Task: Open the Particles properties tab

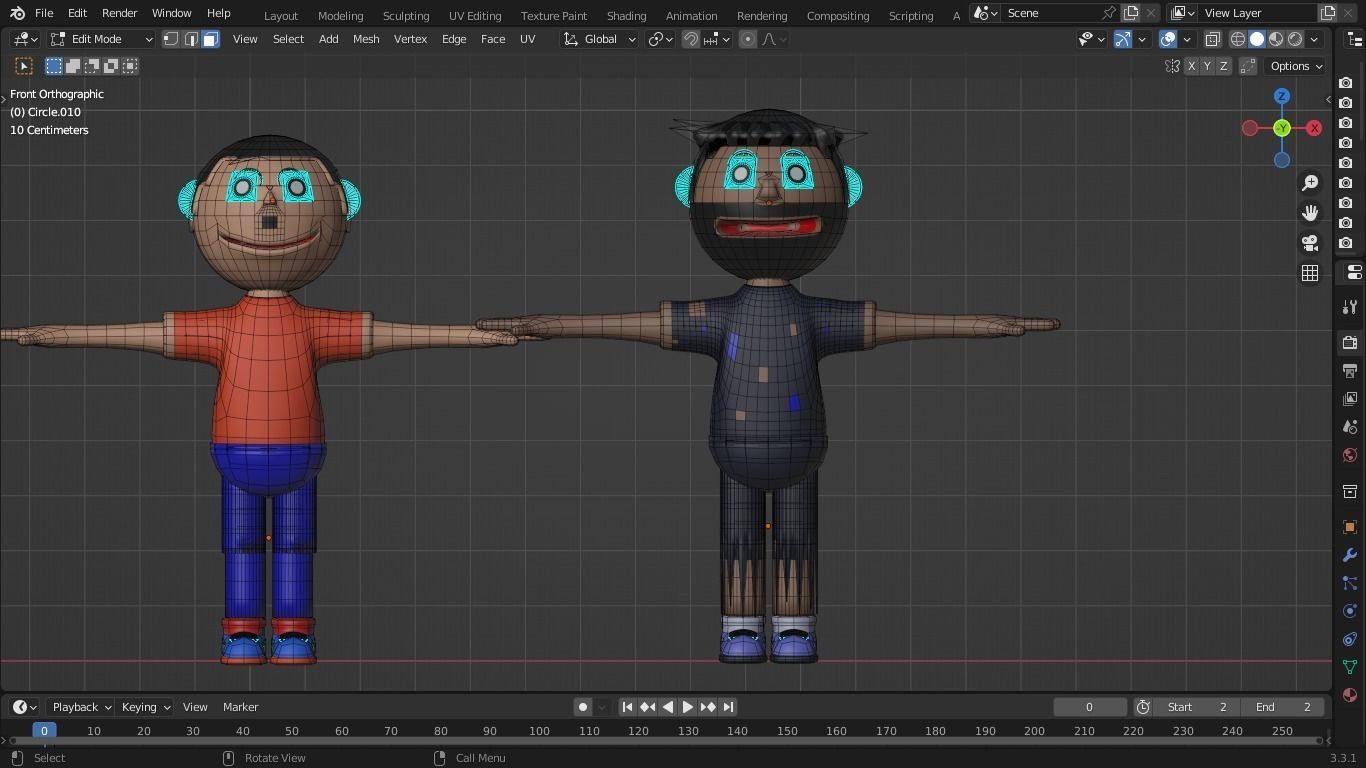Action: [x=1350, y=583]
